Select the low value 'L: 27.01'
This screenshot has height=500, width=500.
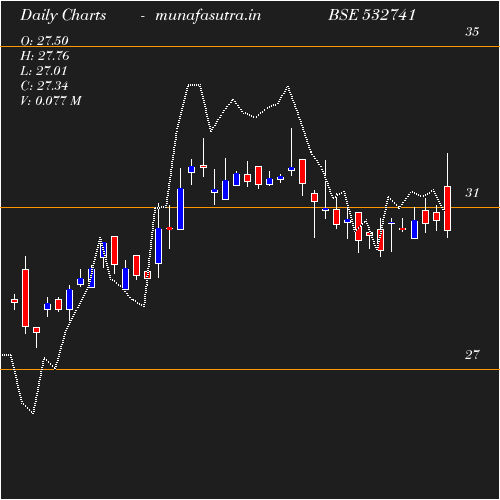[44, 71]
